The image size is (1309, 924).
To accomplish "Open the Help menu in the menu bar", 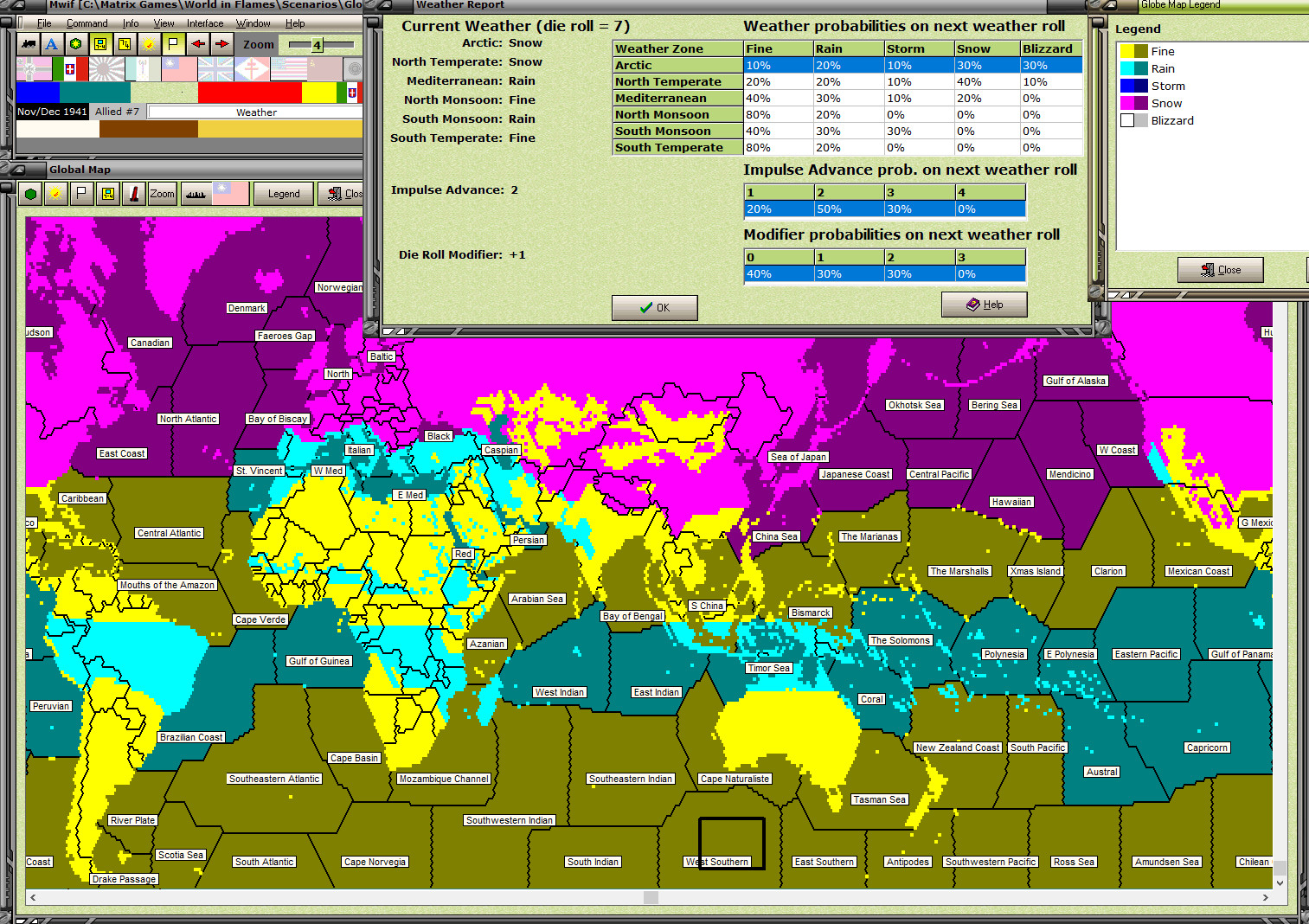I will pos(295,23).
